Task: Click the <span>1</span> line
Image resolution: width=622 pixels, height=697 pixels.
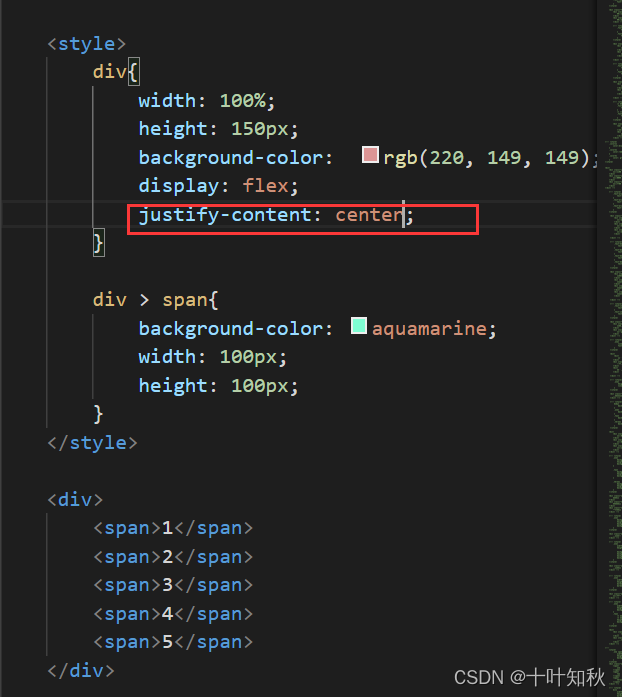Action: point(173,529)
